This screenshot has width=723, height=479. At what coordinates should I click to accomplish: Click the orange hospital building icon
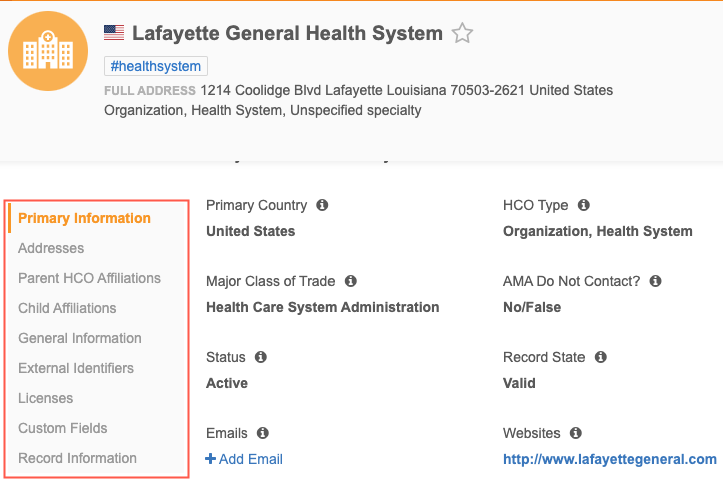coord(48,50)
